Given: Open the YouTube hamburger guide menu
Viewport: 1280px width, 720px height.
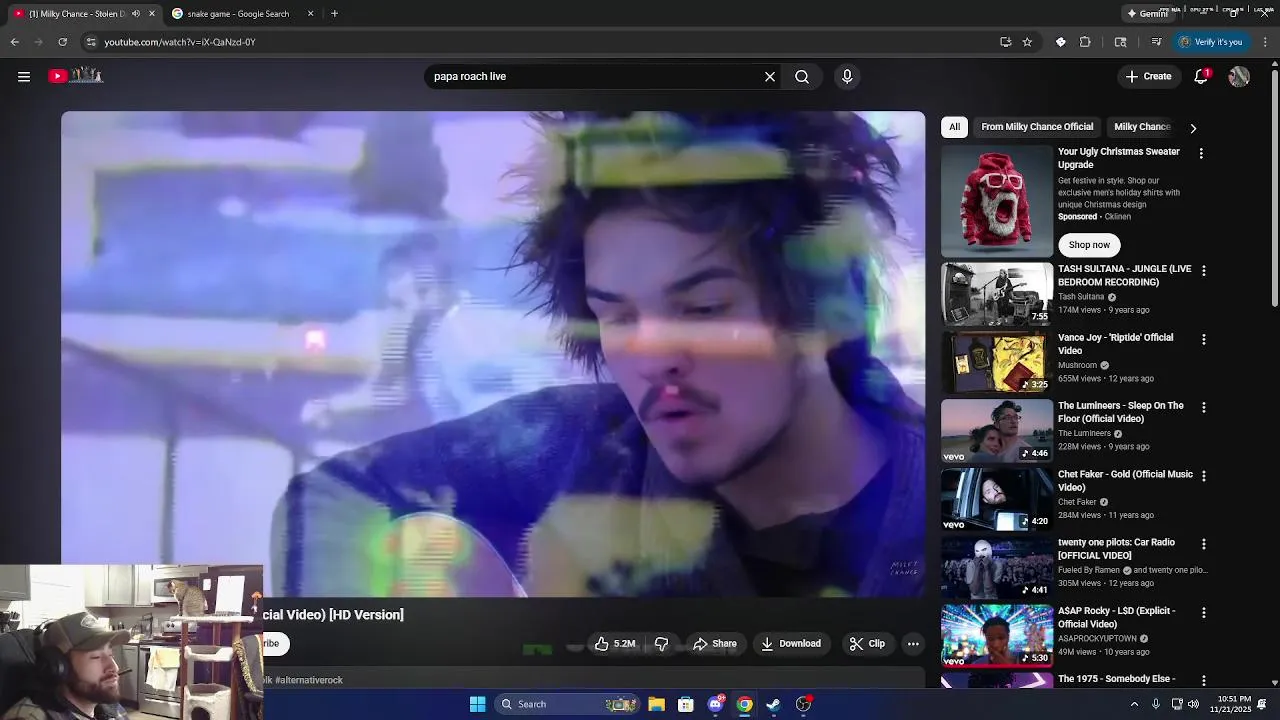Looking at the screenshot, I should [x=24, y=76].
